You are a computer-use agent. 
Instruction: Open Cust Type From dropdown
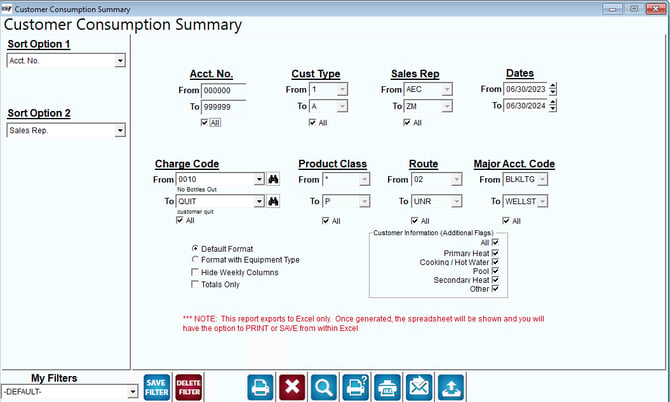[342, 90]
